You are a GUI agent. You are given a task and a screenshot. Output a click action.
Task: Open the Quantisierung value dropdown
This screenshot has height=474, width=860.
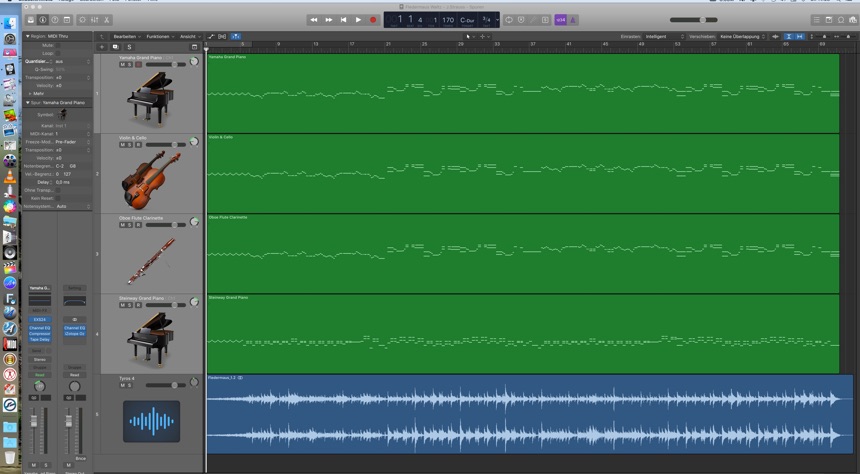[x=72, y=61]
